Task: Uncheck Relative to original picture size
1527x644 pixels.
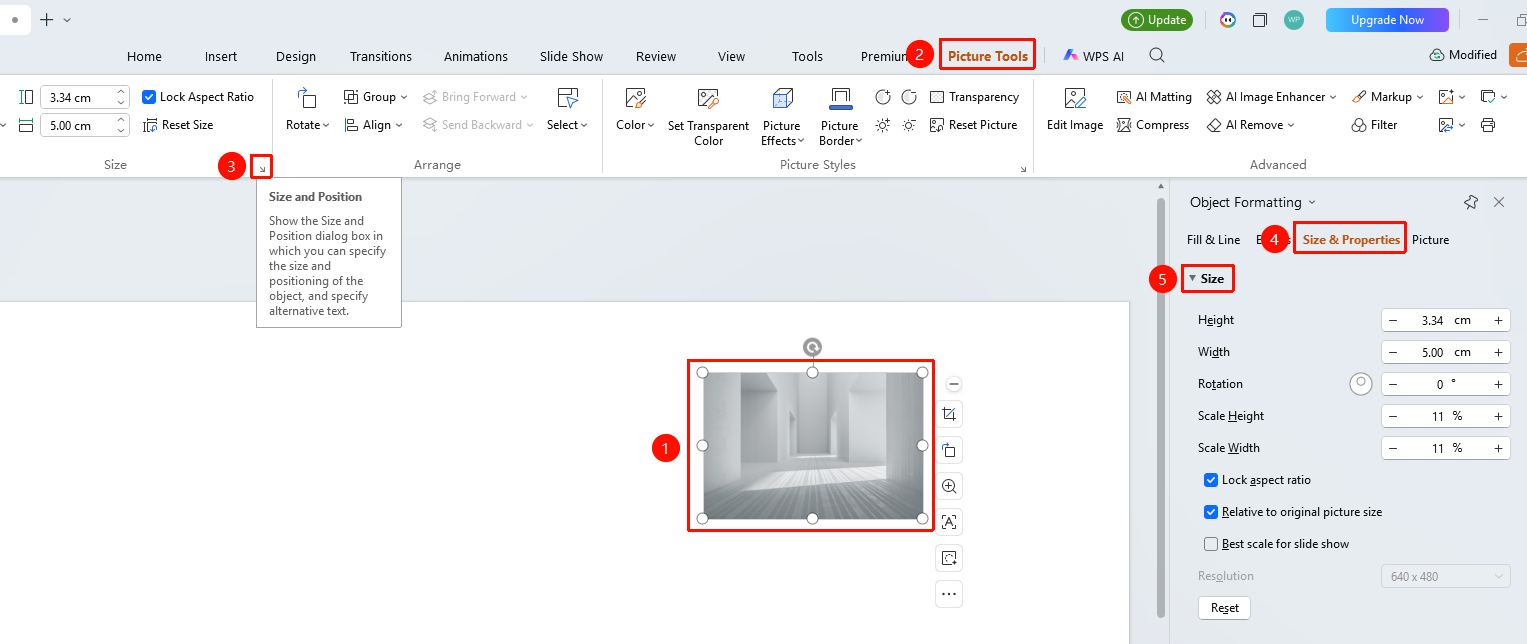Action: click(1211, 512)
